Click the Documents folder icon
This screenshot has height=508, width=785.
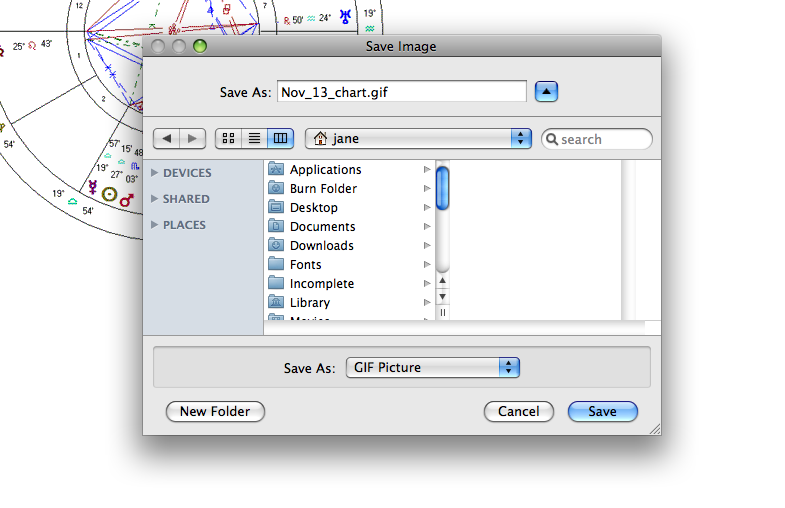pyautogui.click(x=276, y=226)
